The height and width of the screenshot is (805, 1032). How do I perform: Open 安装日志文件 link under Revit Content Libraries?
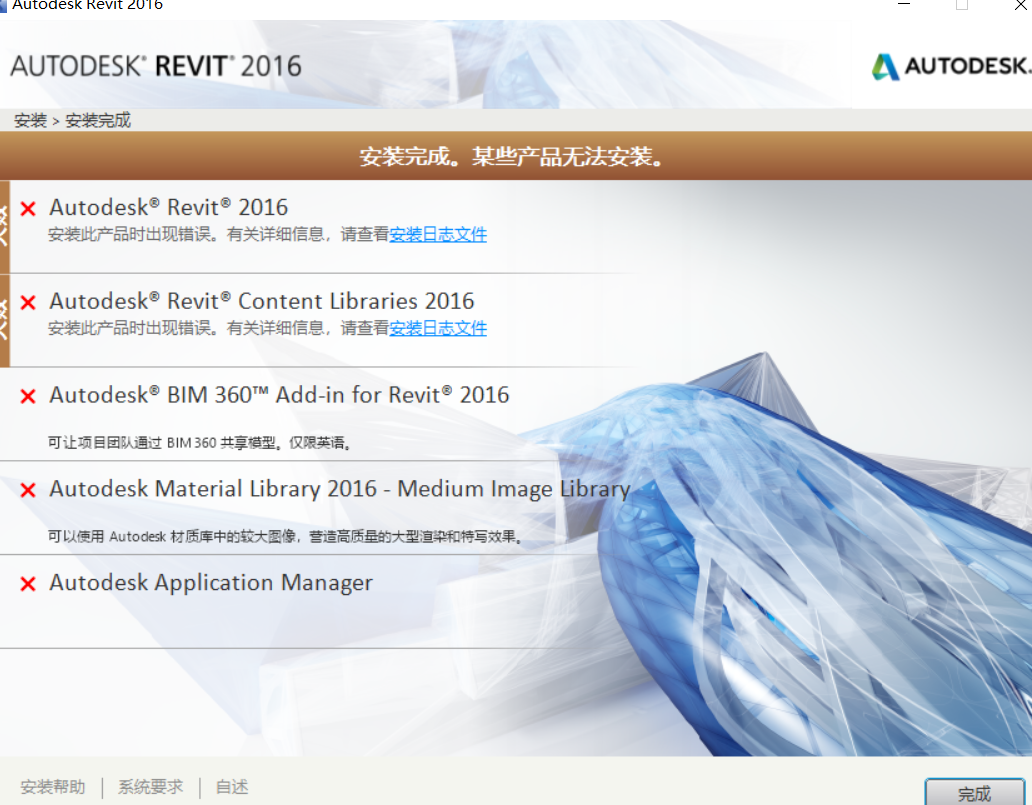click(438, 328)
